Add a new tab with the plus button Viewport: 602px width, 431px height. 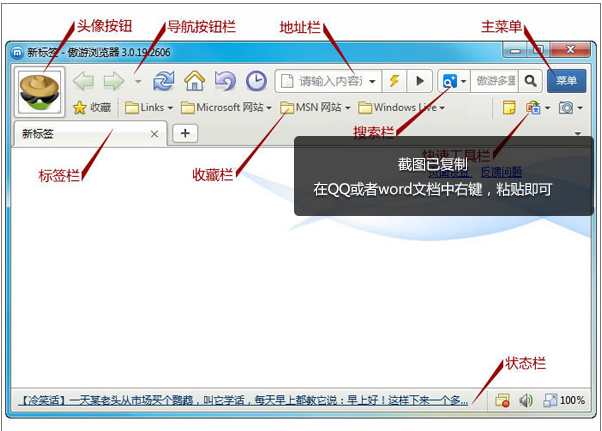point(185,133)
